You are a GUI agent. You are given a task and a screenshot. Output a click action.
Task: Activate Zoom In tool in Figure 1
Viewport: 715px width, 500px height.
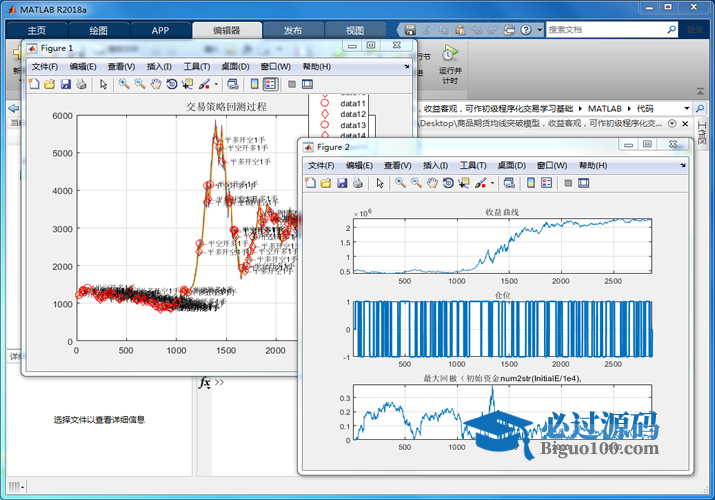coord(124,84)
